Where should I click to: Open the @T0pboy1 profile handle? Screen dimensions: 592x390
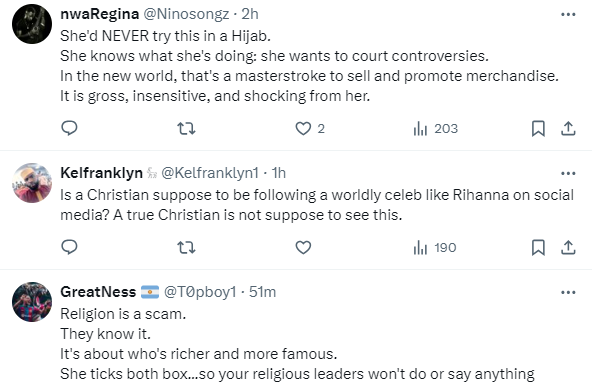pos(200,292)
